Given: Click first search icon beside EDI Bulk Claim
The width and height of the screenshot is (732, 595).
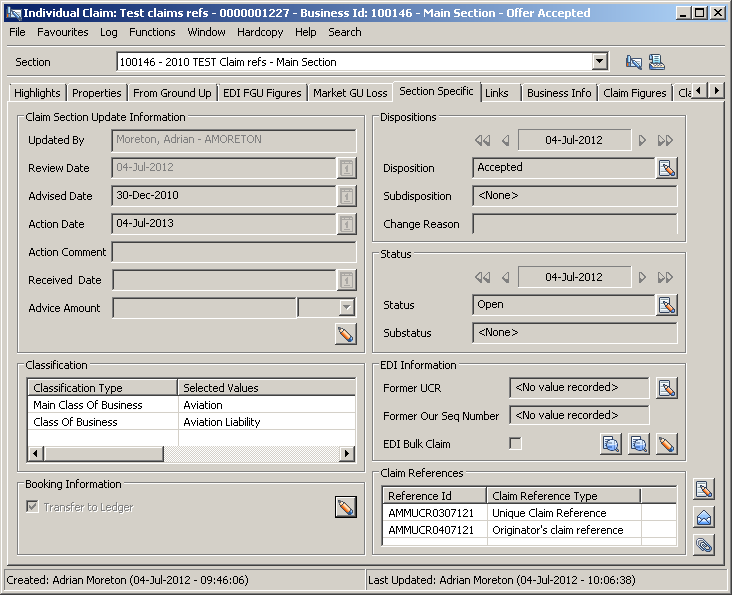Looking at the screenshot, I should (x=611, y=444).
